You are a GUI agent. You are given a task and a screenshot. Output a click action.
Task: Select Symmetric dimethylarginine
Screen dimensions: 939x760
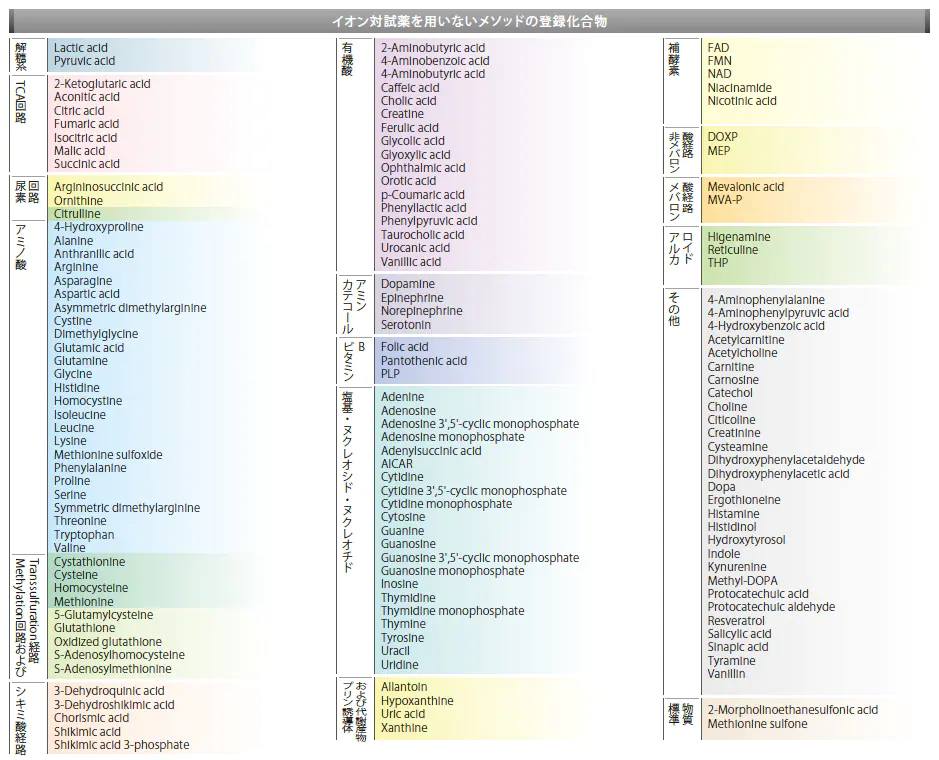pos(127,508)
